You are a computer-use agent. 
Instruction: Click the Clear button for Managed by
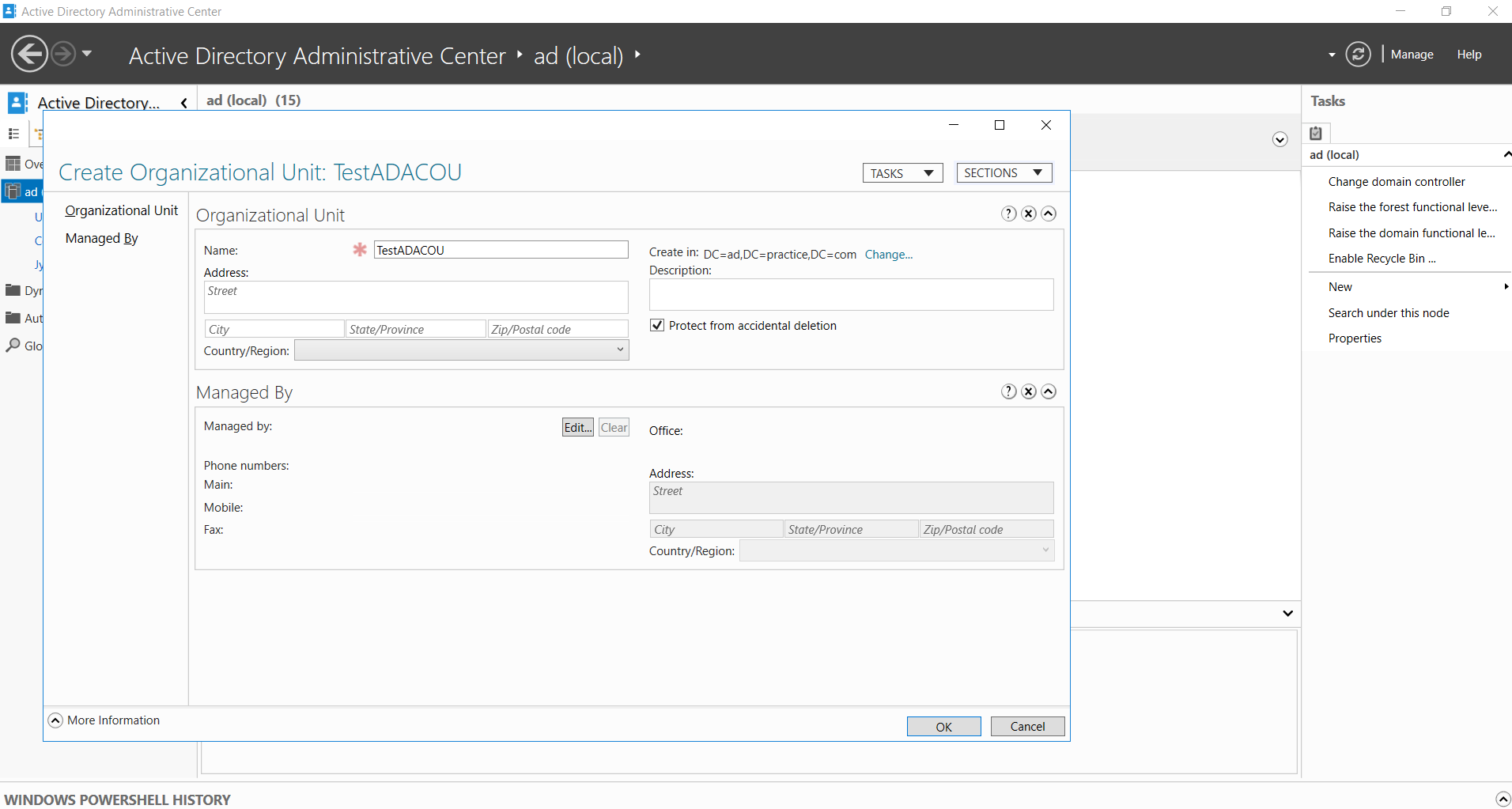[x=614, y=427]
